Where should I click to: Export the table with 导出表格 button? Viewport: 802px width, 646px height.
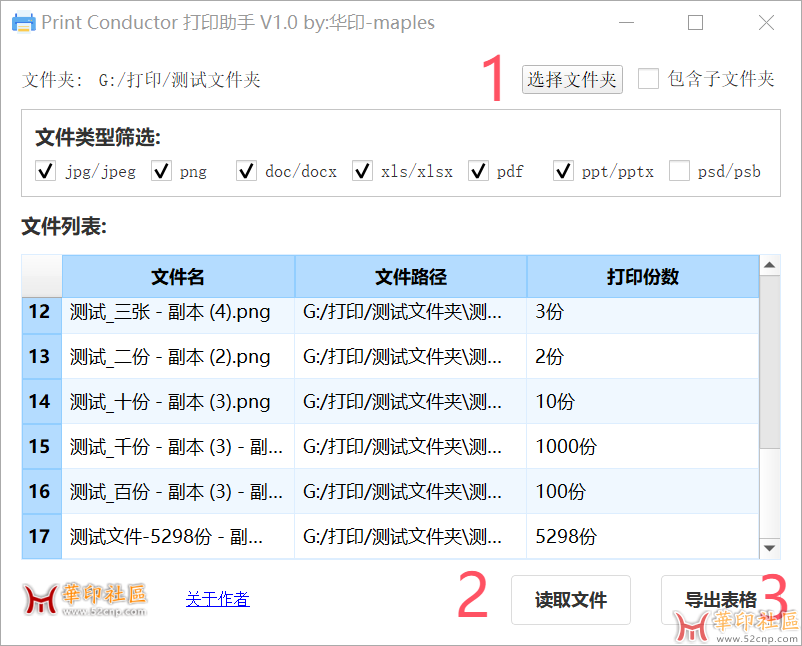coord(718,600)
